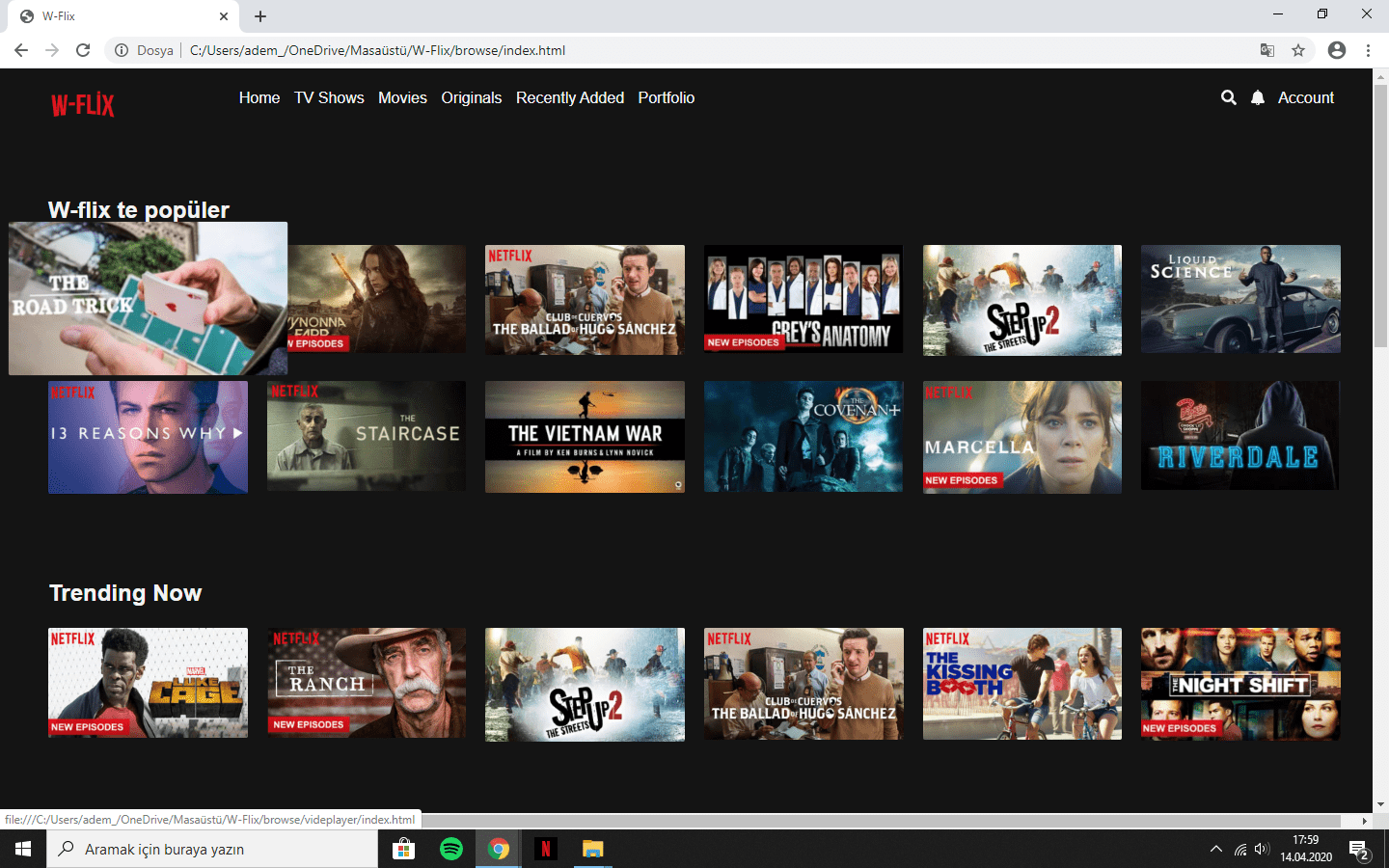
Task: Click the vertical page scrollbar thumb
Action: 1380,216
